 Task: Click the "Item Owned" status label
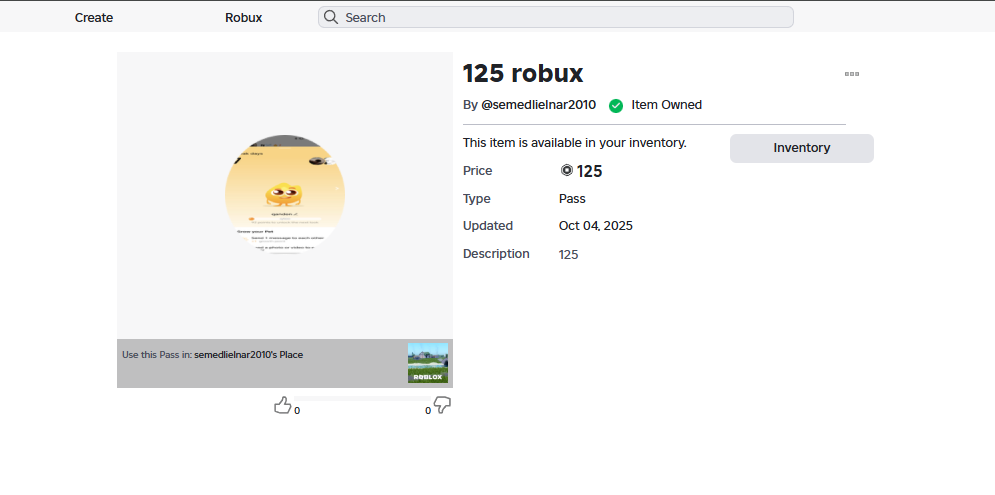666,105
